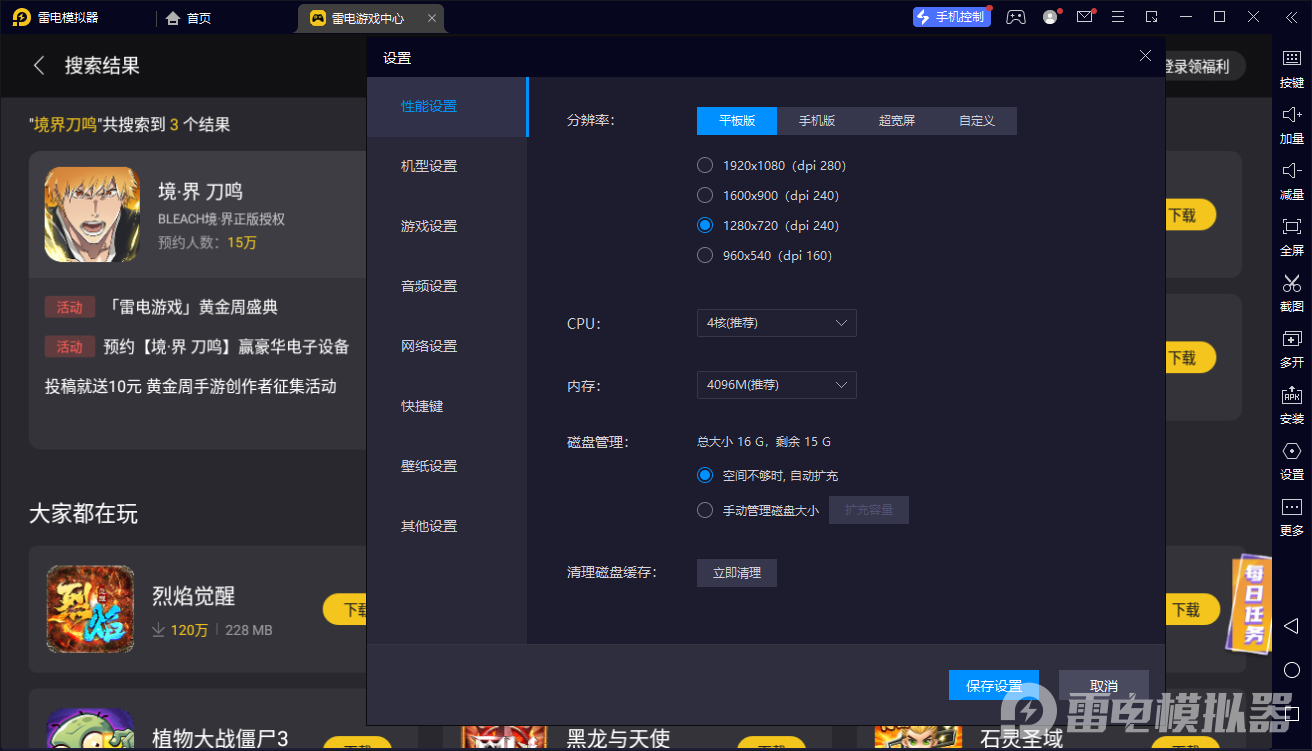The image size is (1312, 751).
Task: Take a screenshot with the 截图 icon
Action: pyautogui.click(x=1290, y=293)
